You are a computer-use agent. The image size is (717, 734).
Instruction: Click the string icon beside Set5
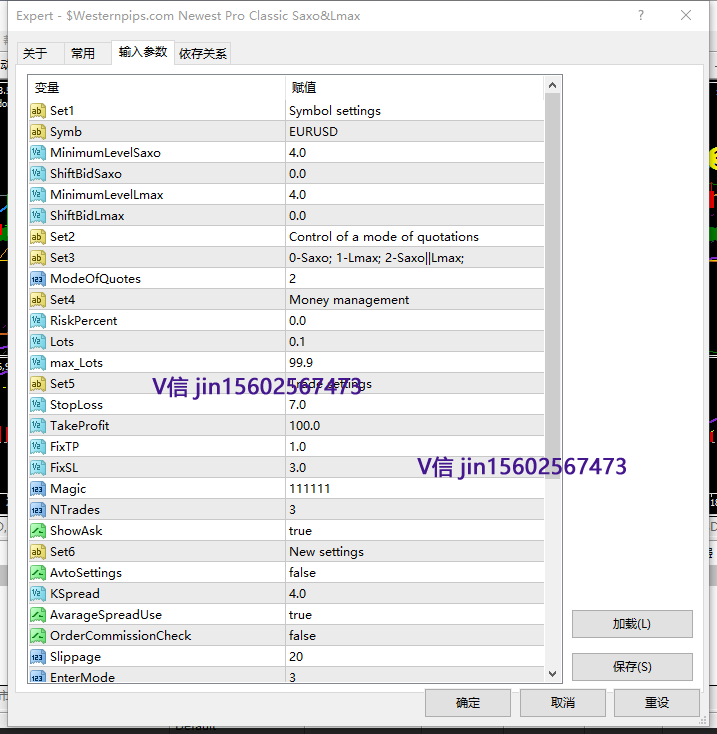pos(38,384)
